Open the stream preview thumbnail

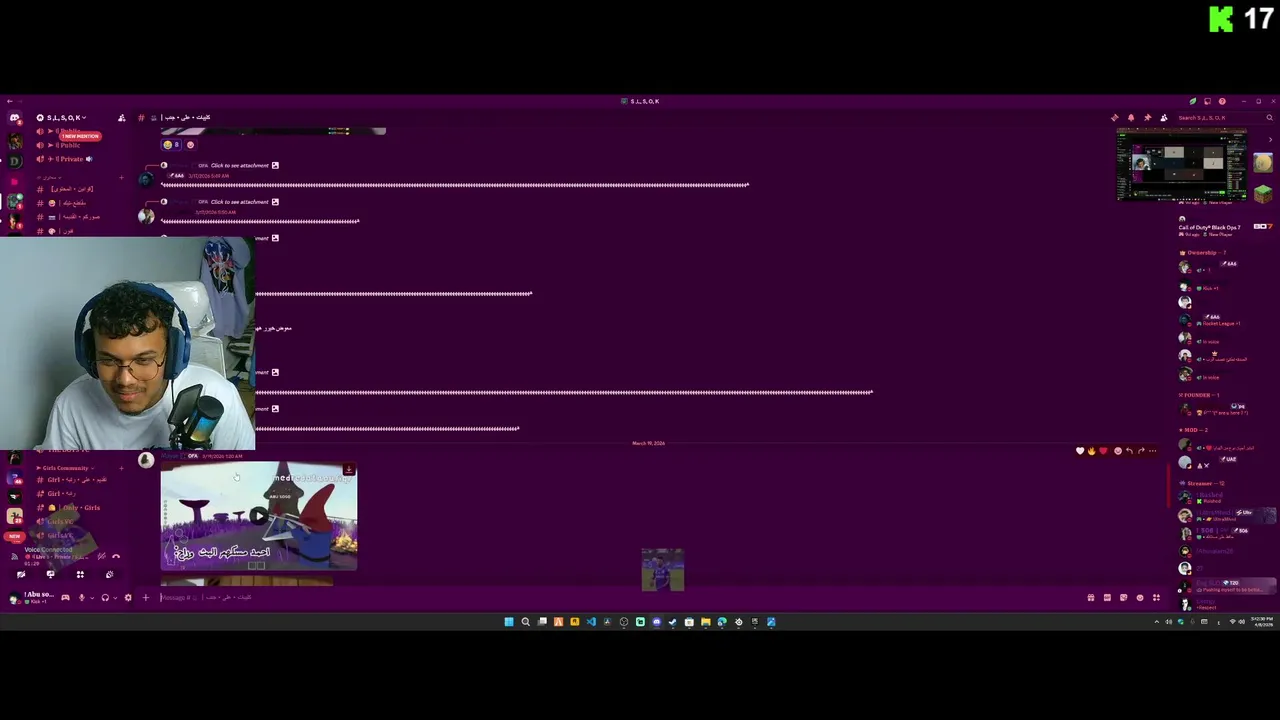pos(1182,164)
